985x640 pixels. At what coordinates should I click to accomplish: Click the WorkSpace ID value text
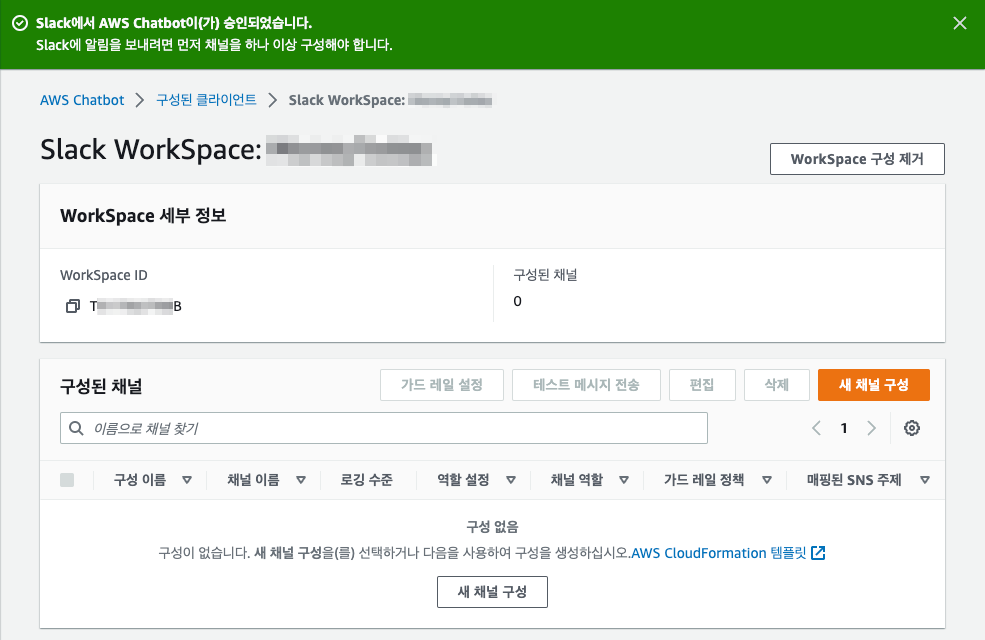pyautogui.click(x=135, y=306)
